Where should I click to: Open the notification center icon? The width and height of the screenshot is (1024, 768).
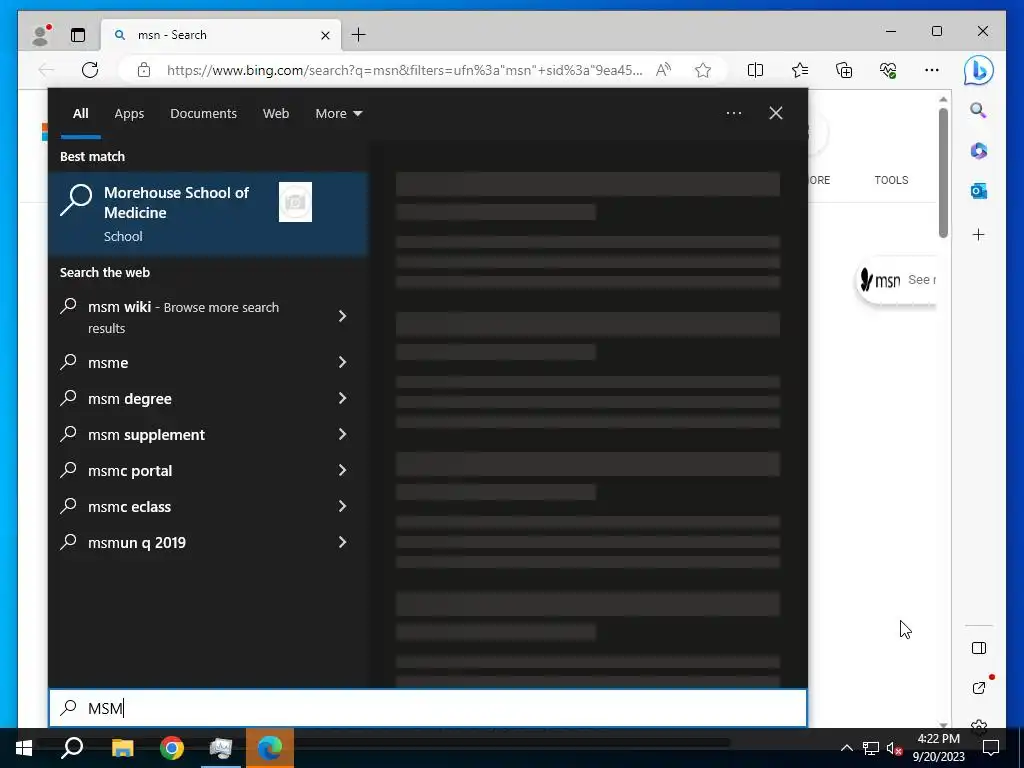pos(991,748)
